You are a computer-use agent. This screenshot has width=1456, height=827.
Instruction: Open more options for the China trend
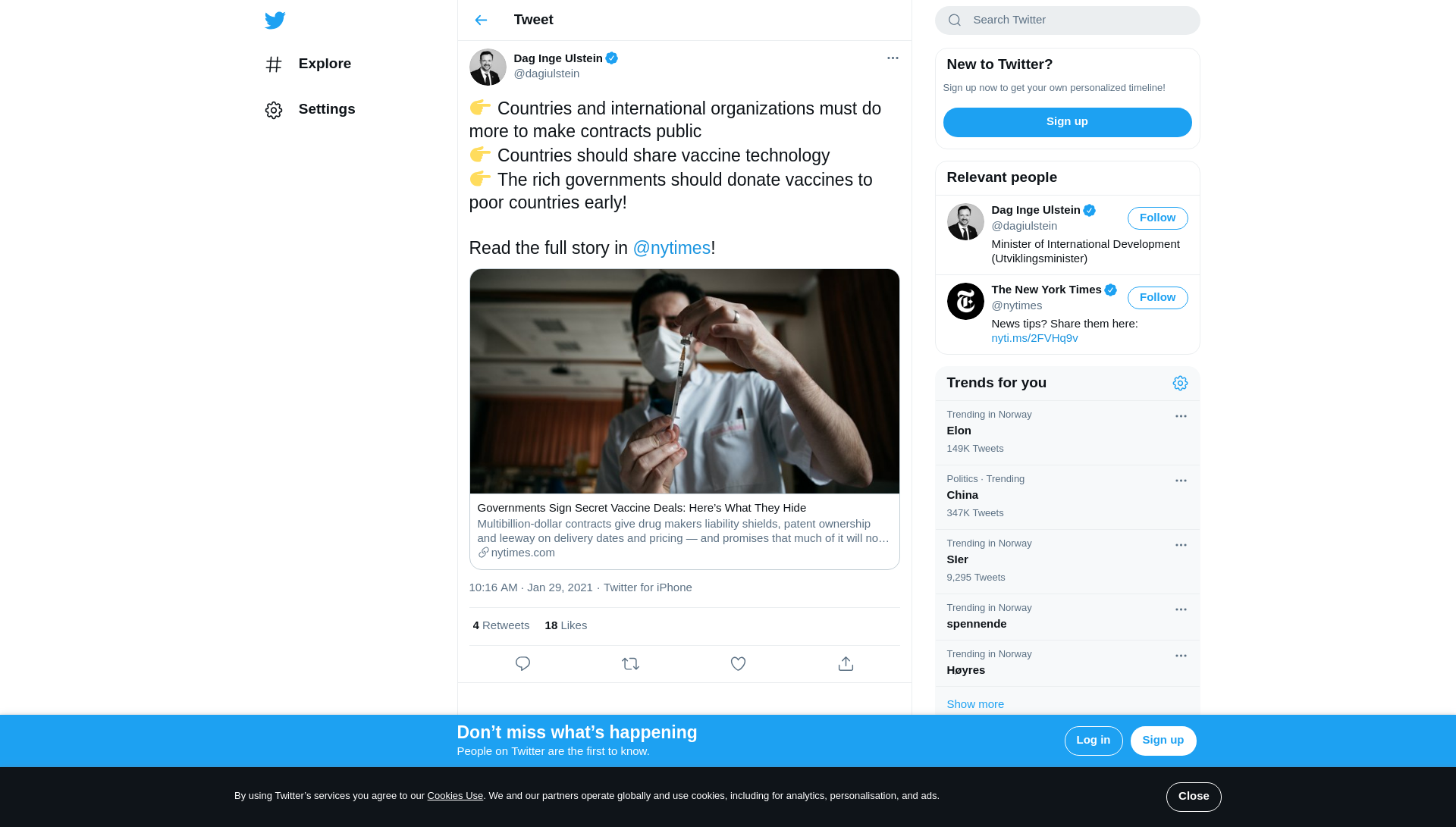[x=1181, y=481]
